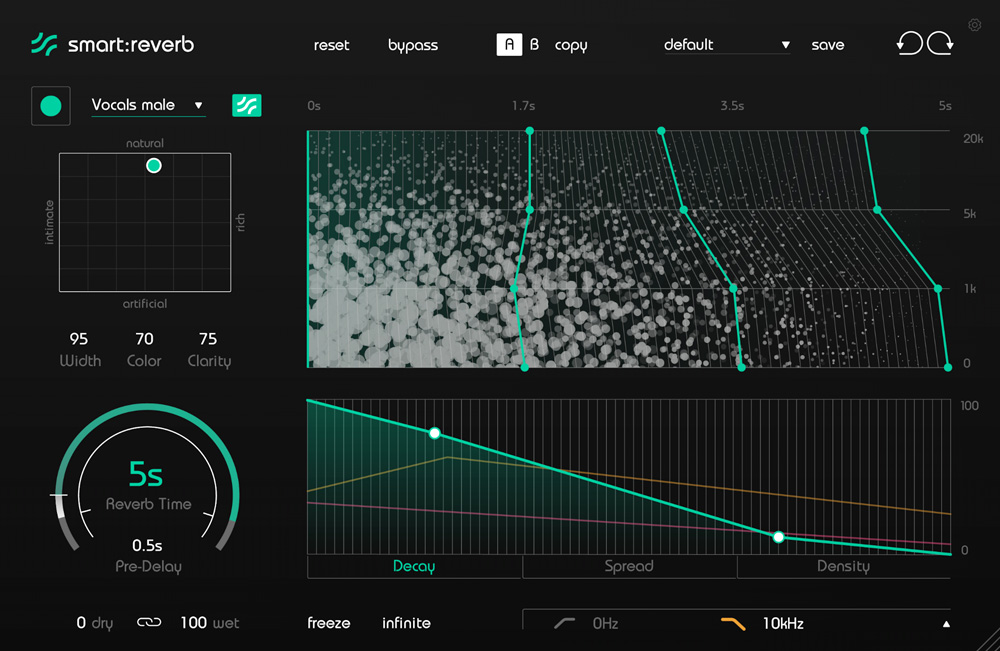
Task: Open the default preset dropdown
Action: click(726, 45)
